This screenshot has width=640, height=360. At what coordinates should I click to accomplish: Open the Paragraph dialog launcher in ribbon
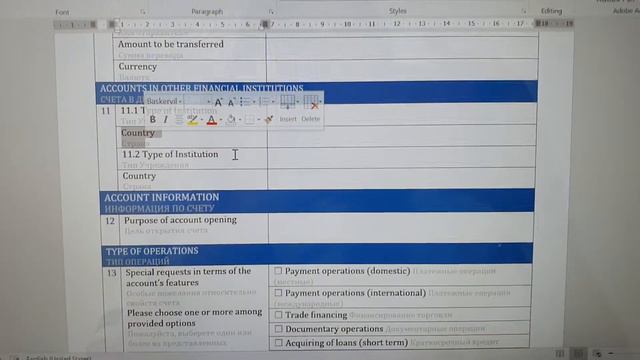(271, 11)
